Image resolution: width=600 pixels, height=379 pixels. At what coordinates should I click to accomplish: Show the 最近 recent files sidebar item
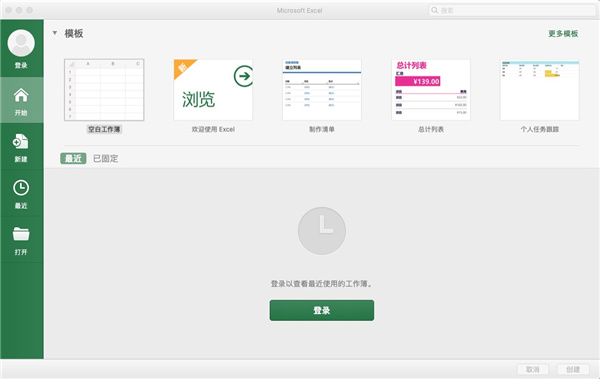pyautogui.click(x=21, y=194)
